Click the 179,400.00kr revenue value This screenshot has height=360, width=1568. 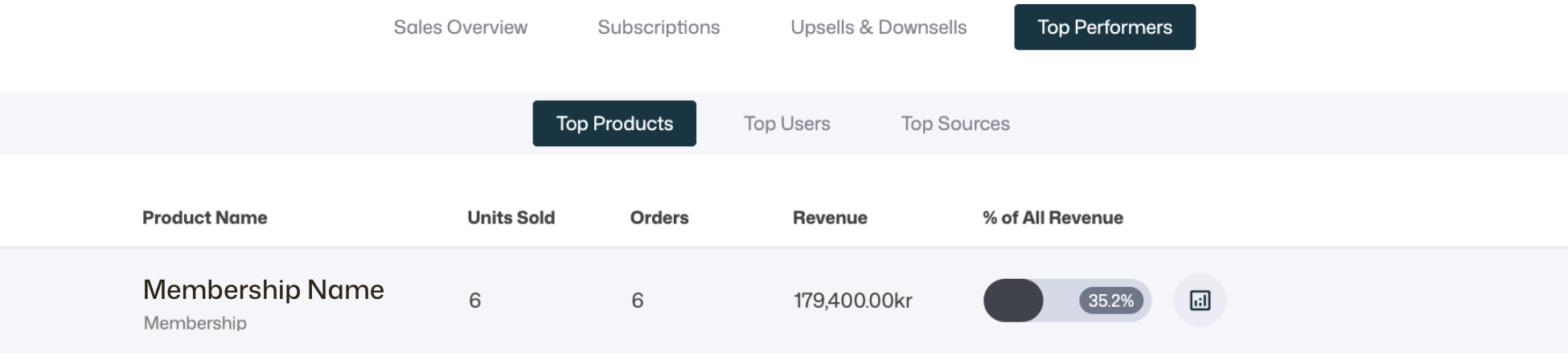point(852,301)
